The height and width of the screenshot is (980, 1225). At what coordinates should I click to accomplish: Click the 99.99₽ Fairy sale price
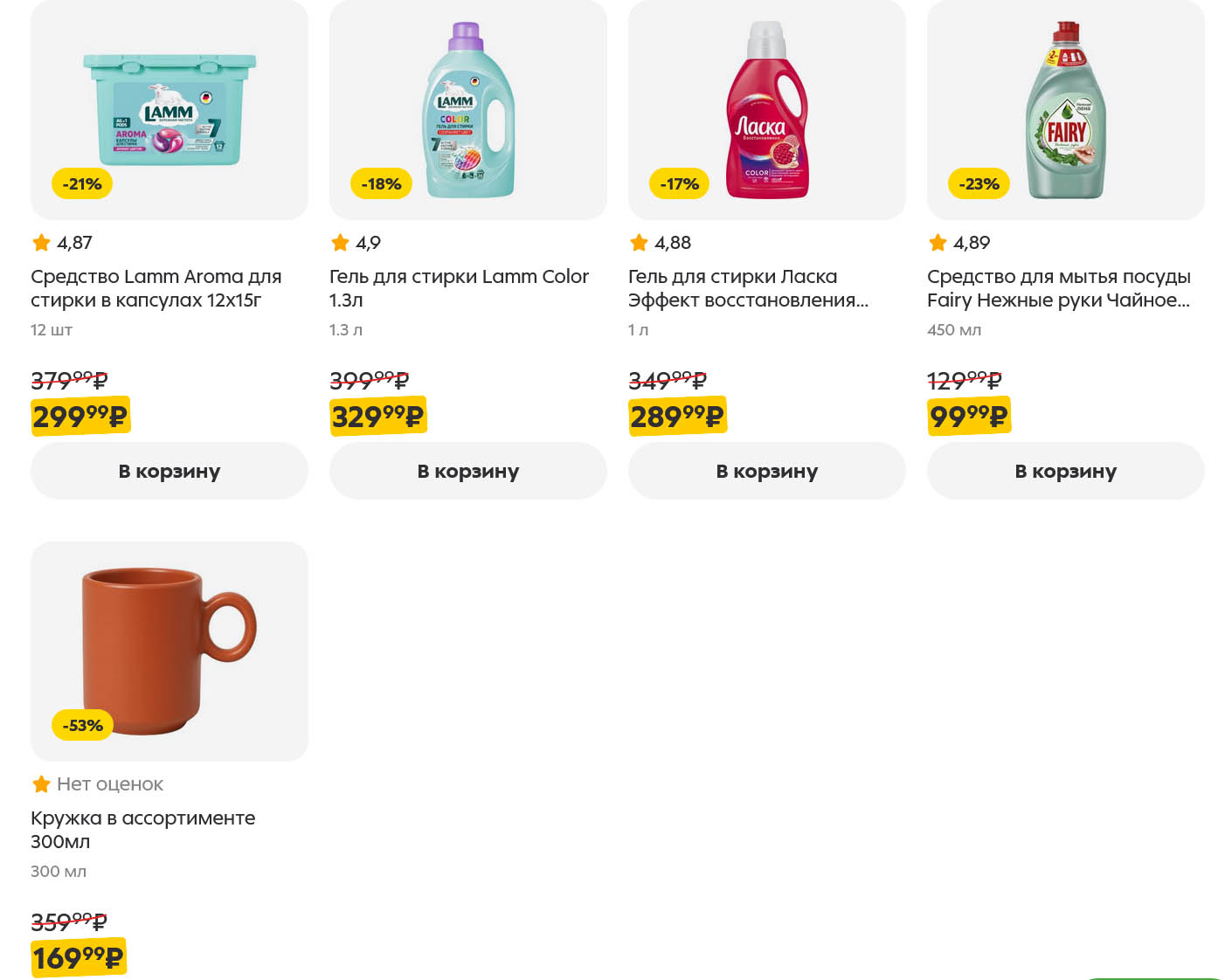[968, 417]
